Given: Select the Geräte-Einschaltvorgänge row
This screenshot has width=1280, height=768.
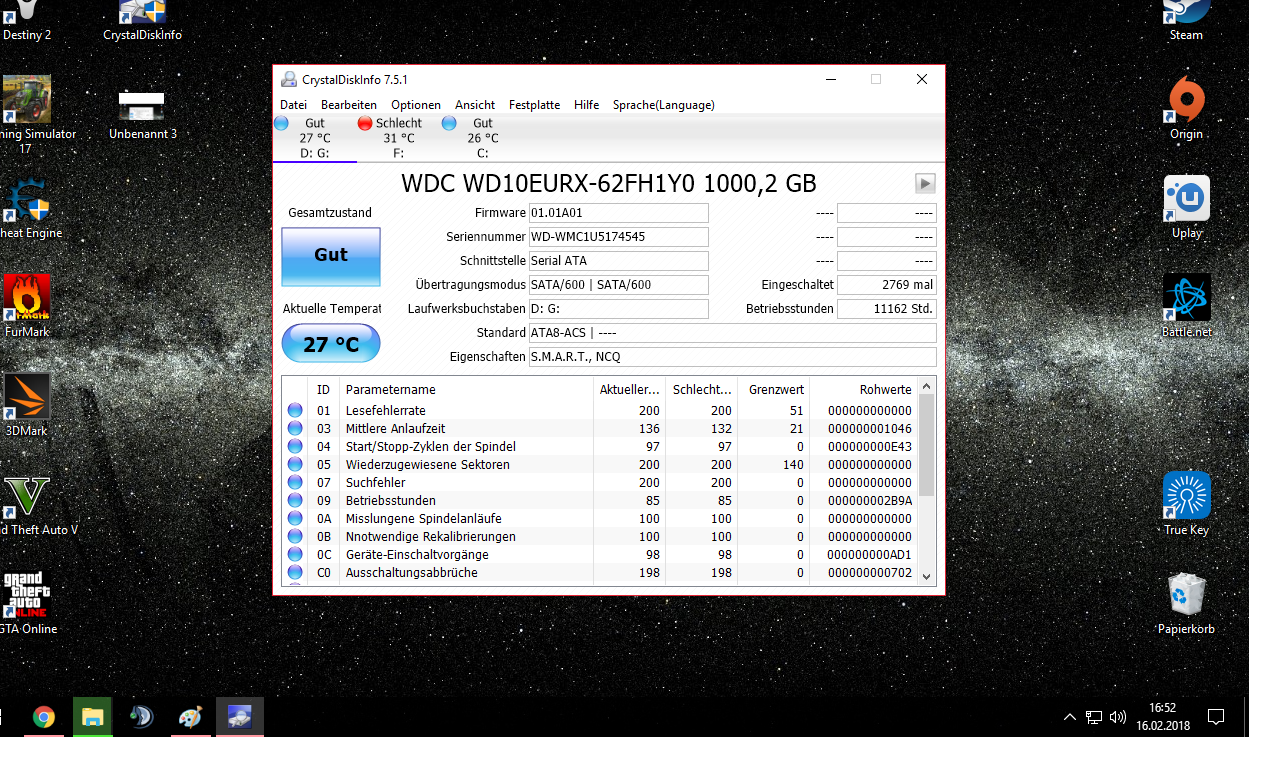Looking at the screenshot, I should 599,555.
